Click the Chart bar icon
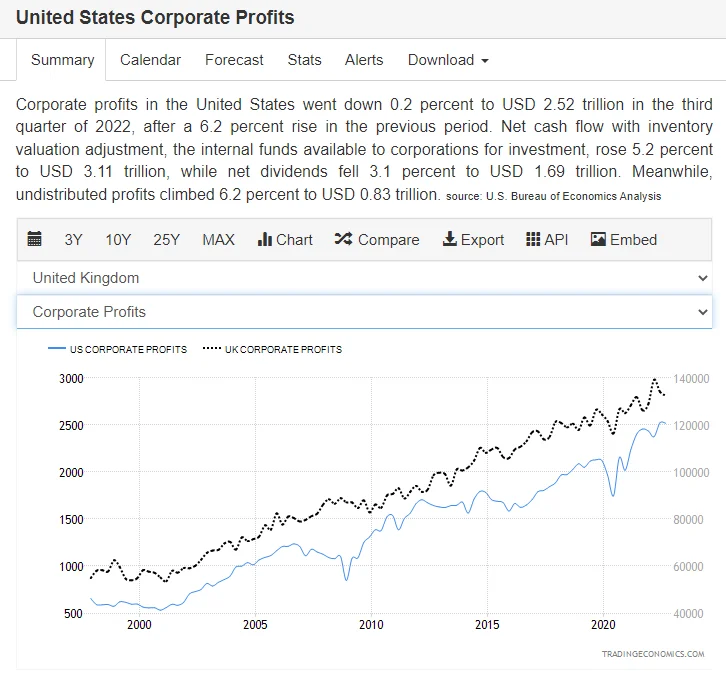Screen dimensions: 726x674 coord(266,240)
